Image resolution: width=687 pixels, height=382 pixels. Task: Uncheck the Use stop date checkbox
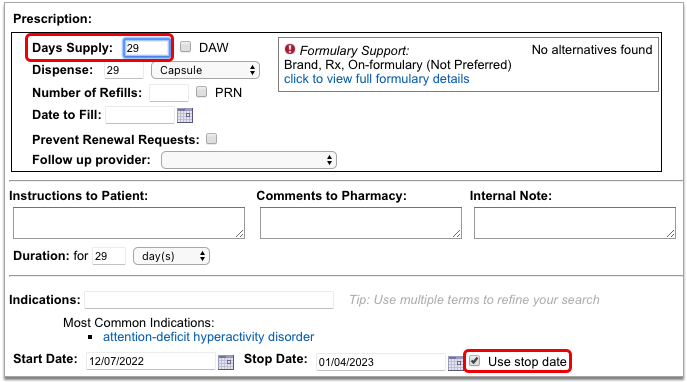475,361
